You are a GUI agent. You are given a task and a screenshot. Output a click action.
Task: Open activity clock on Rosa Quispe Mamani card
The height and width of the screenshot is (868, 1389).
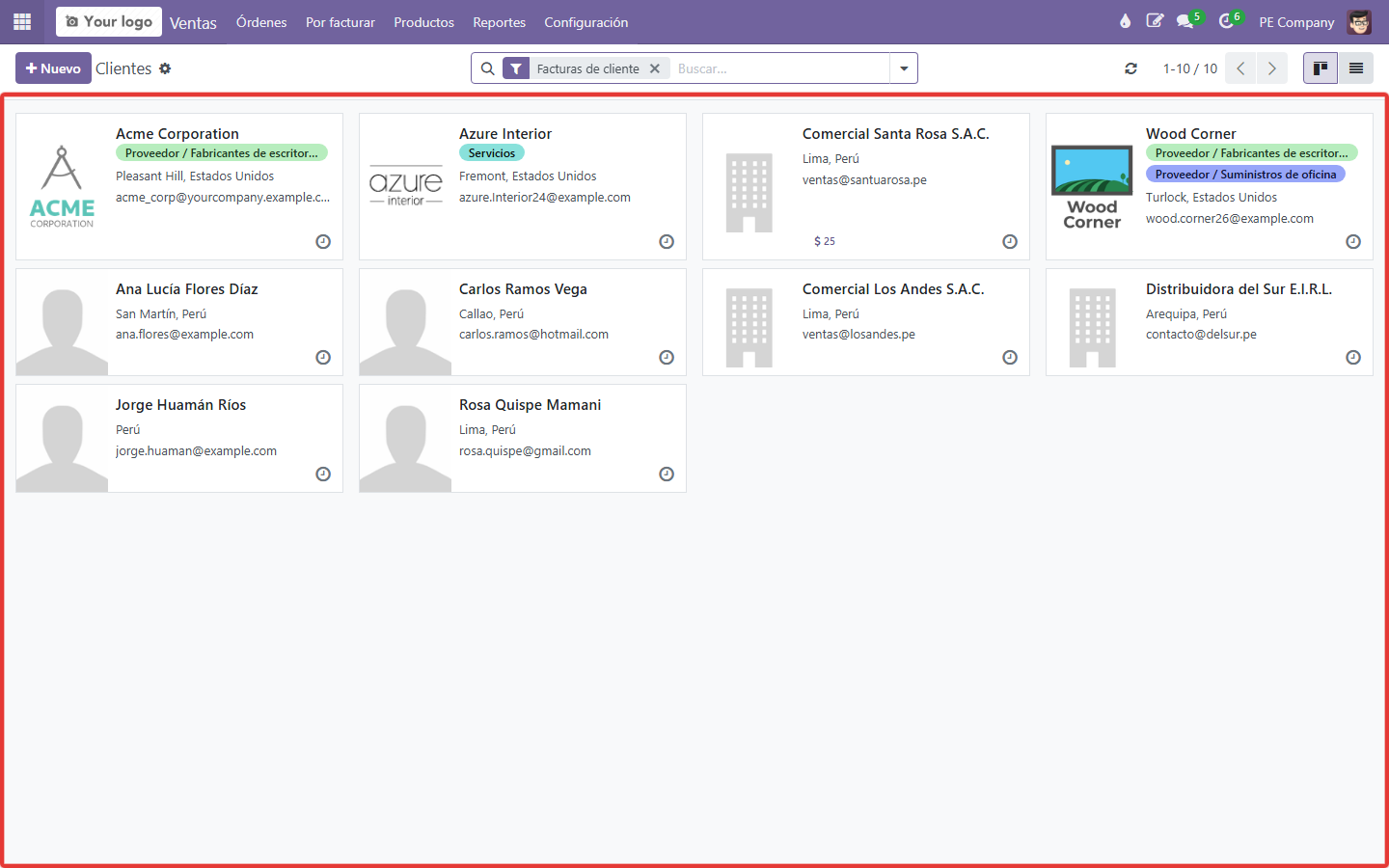point(667,475)
